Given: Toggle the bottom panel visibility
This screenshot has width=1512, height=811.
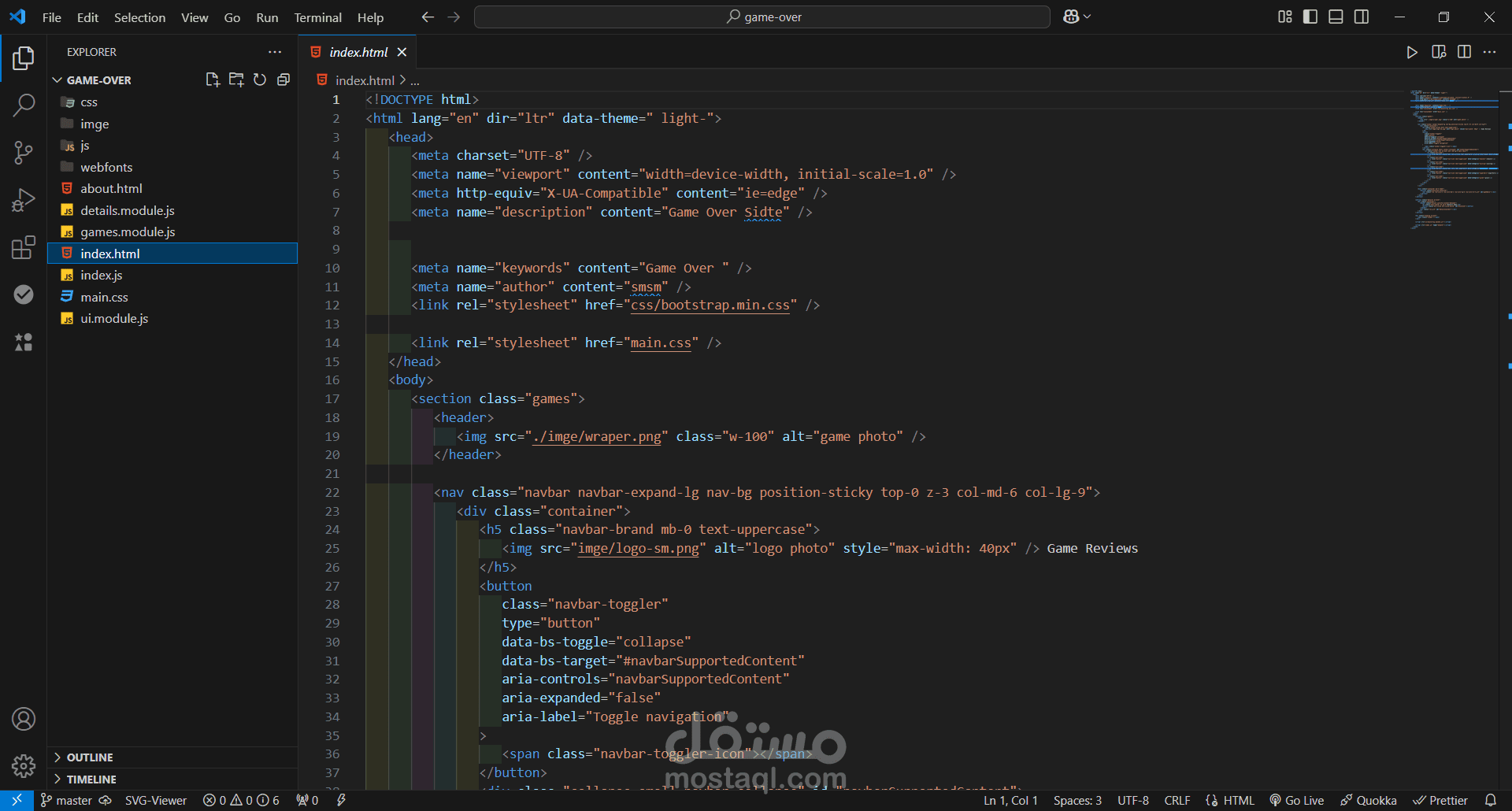Looking at the screenshot, I should coord(1336,17).
